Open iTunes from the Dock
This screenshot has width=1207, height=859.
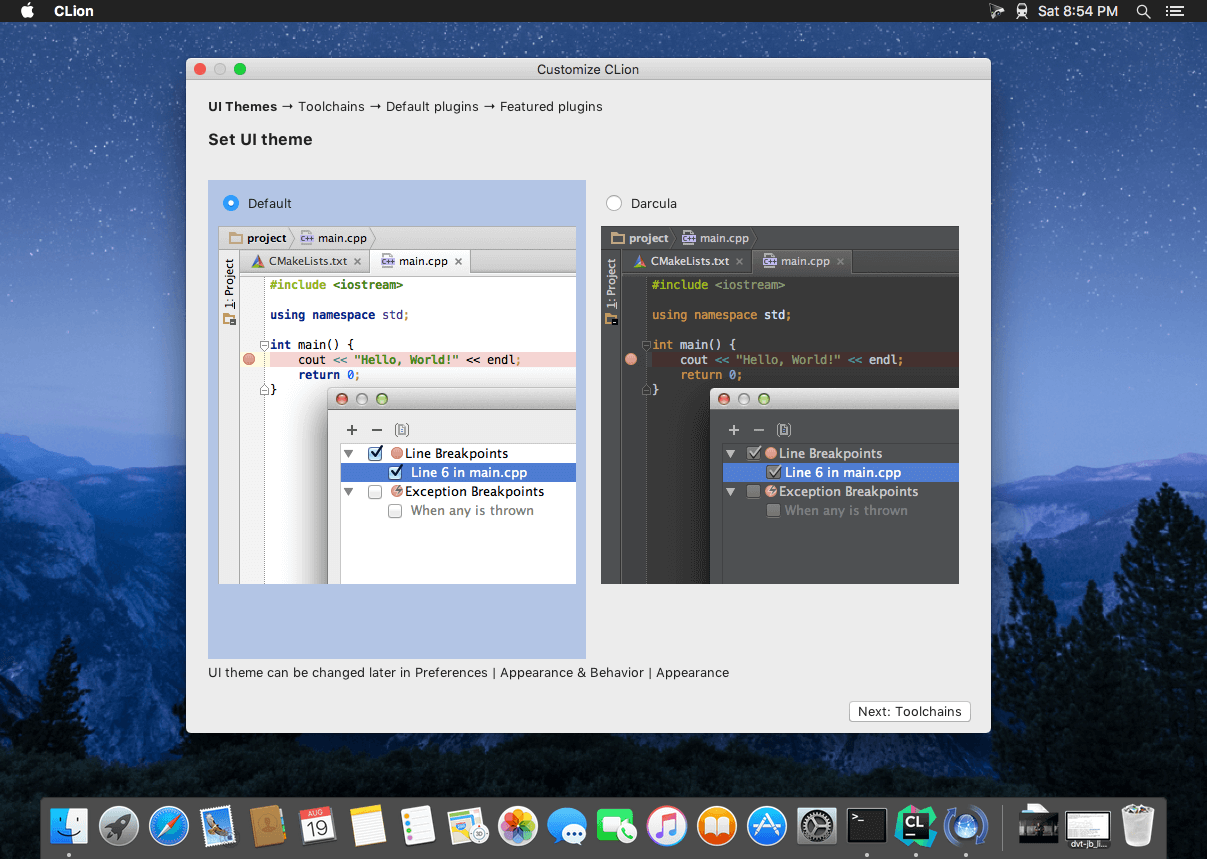pyautogui.click(x=667, y=826)
